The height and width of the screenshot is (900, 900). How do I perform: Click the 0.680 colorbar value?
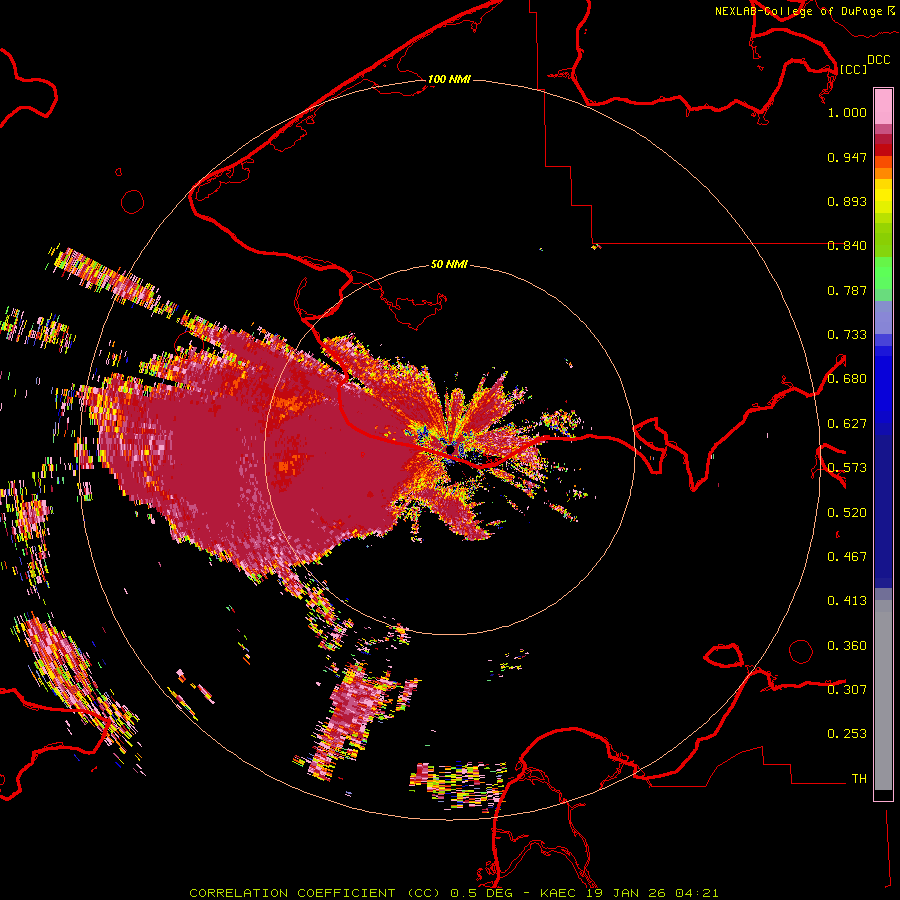(x=847, y=379)
